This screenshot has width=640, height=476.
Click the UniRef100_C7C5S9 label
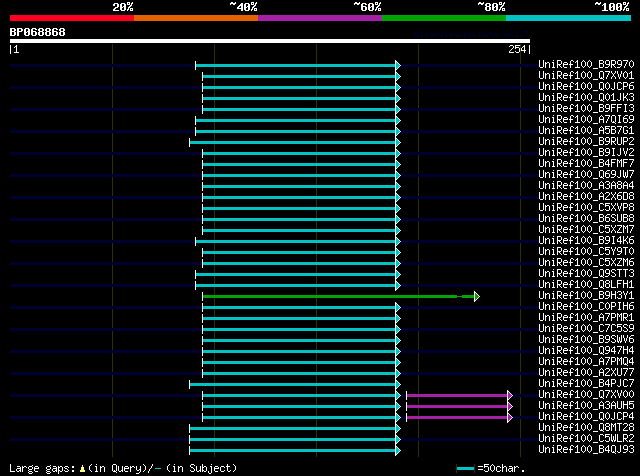point(586,329)
